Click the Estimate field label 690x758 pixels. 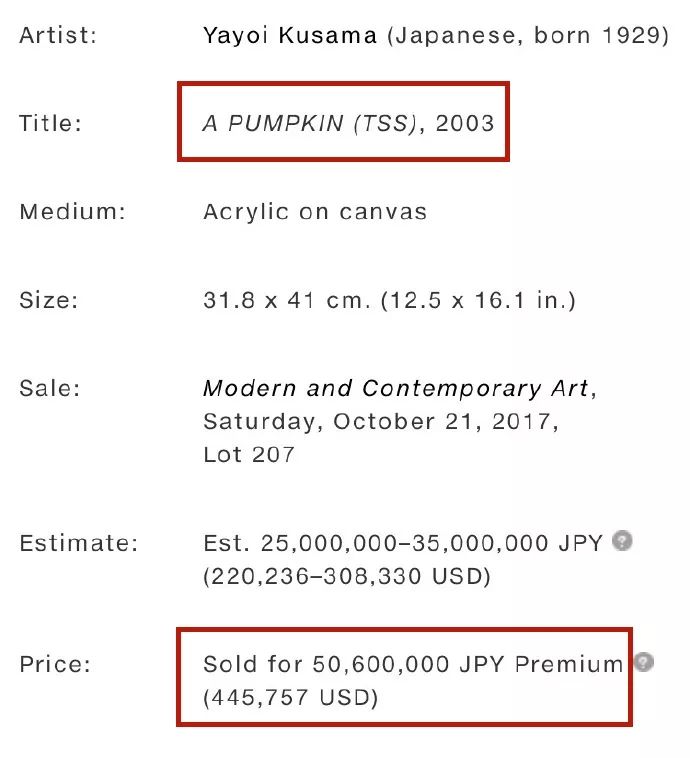pos(79,543)
